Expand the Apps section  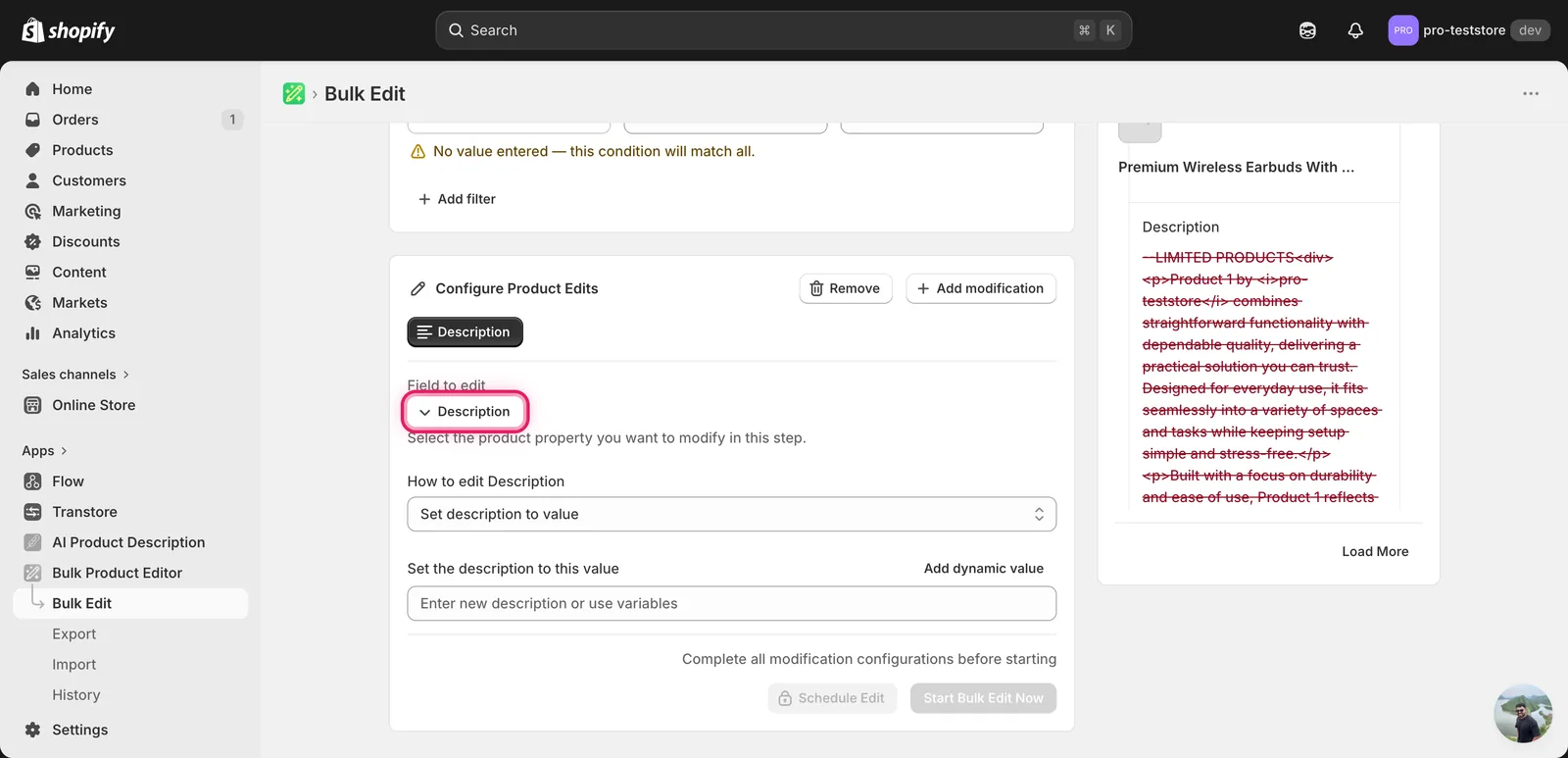click(x=44, y=451)
